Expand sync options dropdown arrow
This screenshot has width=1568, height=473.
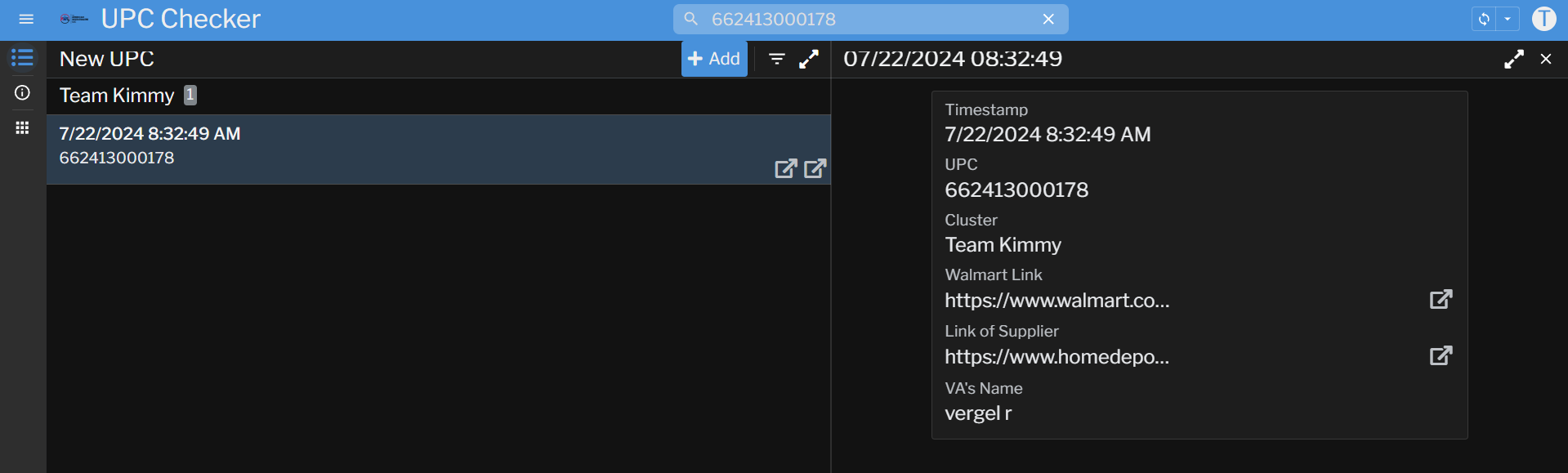[1508, 19]
